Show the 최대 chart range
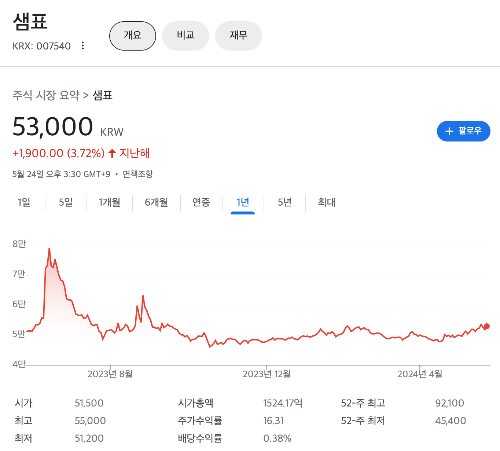 (x=326, y=202)
